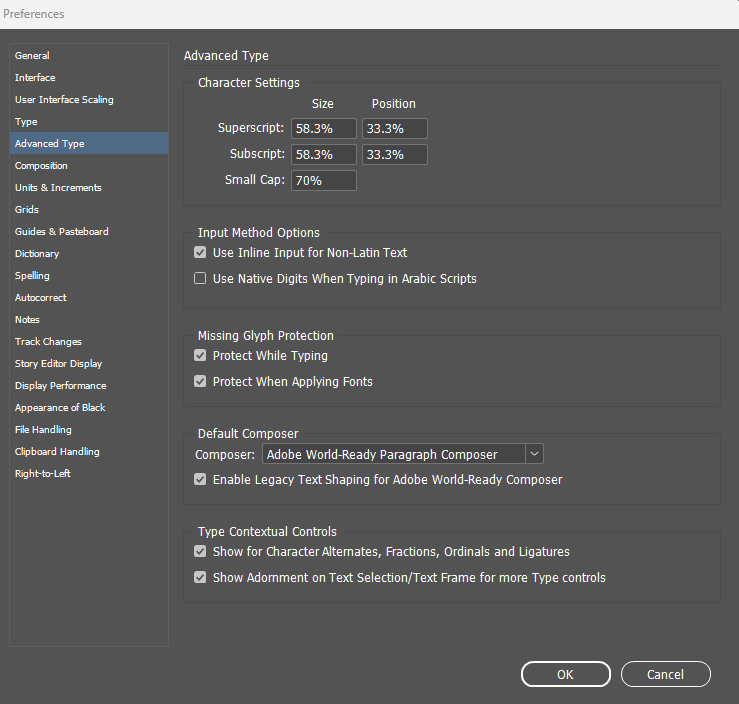Enable Use Native Digits in Arabic Scripts
Image resolution: width=739 pixels, height=704 pixels.
[200, 279]
